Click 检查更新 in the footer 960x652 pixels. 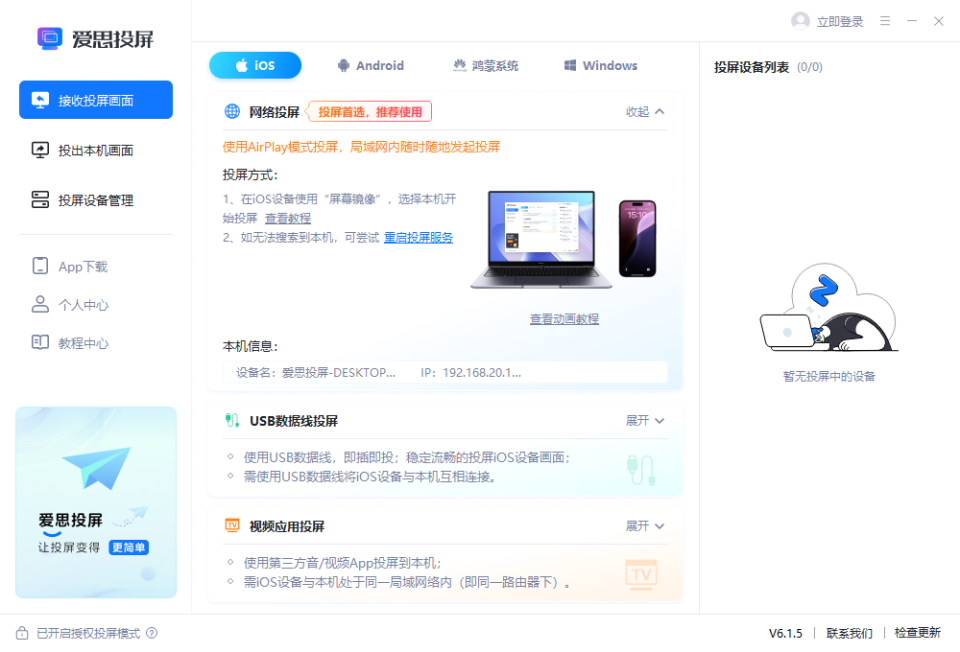coord(917,633)
